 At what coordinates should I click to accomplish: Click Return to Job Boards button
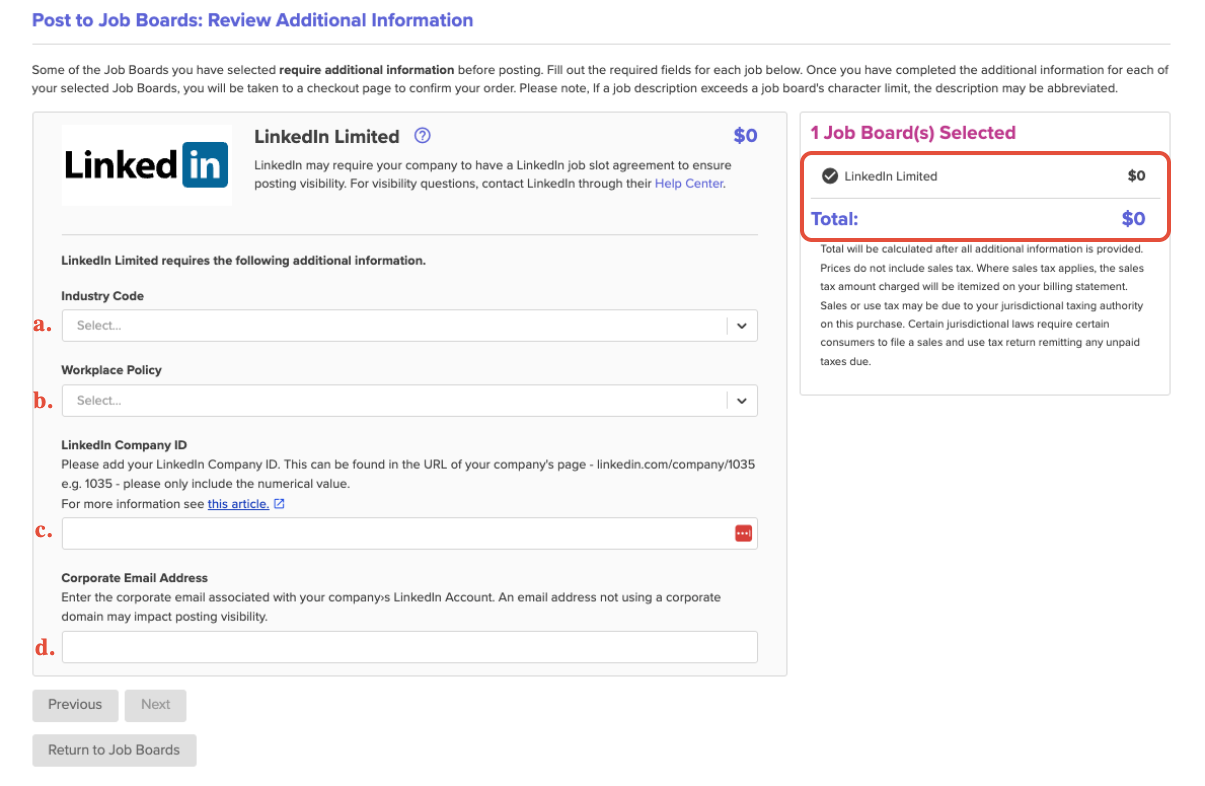tap(114, 750)
